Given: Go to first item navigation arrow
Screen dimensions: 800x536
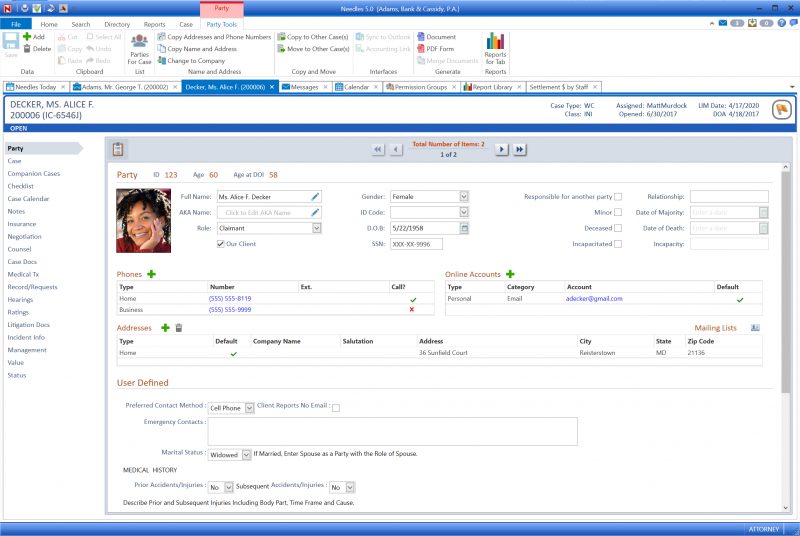Looking at the screenshot, I should pyautogui.click(x=378, y=149).
